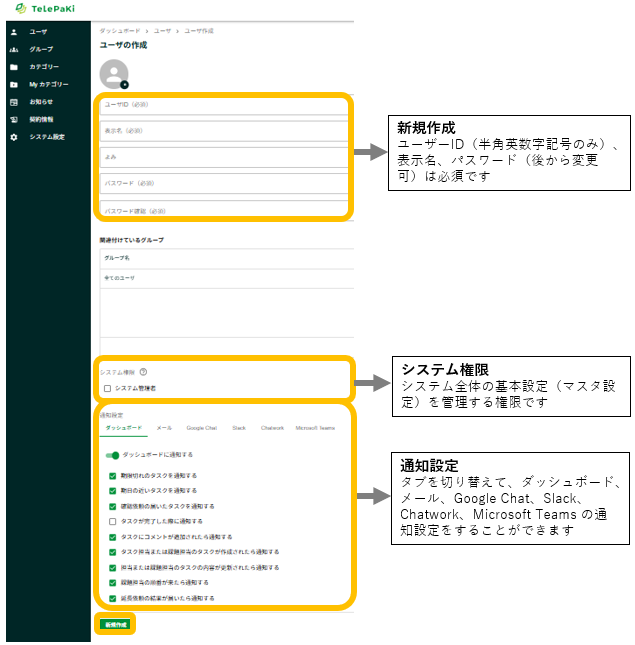Uncheck the first checked notification checkbox under the toggle
This screenshot has height=645, width=635.
[x=113, y=476]
